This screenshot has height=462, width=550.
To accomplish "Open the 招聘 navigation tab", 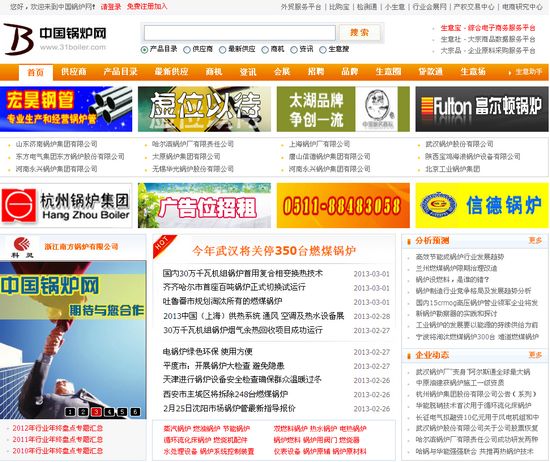I will coord(316,72).
